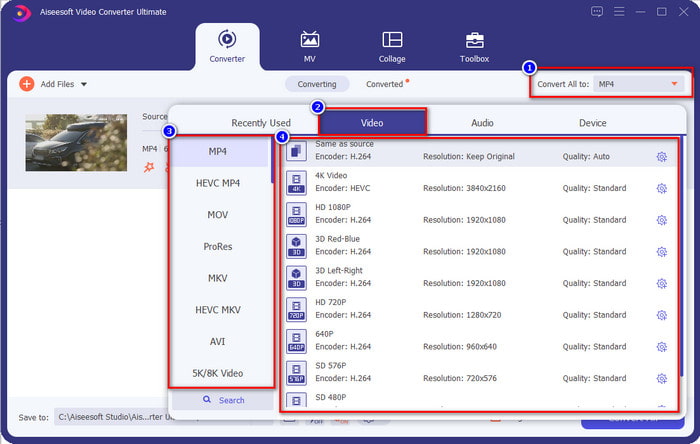Click the 'Resolution: 3840x2160' text
The height and width of the screenshot is (444, 700).
(x=464, y=188)
